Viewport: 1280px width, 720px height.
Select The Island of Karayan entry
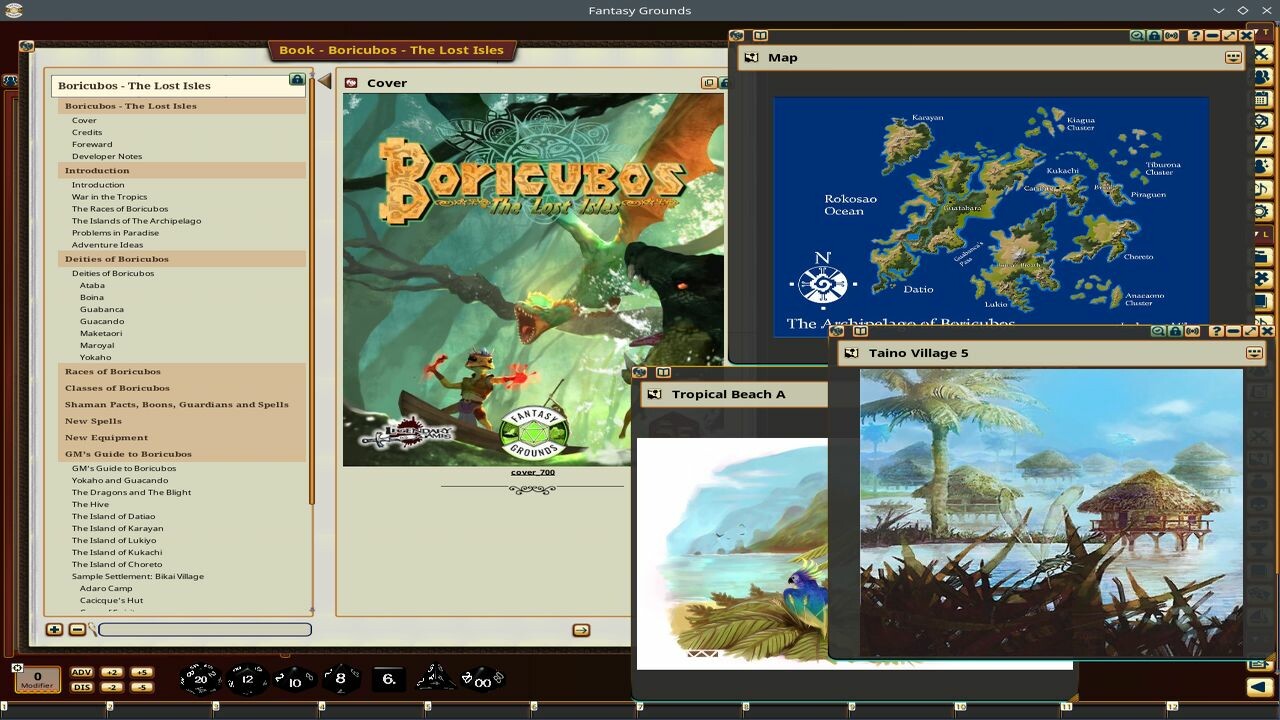click(117, 528)
